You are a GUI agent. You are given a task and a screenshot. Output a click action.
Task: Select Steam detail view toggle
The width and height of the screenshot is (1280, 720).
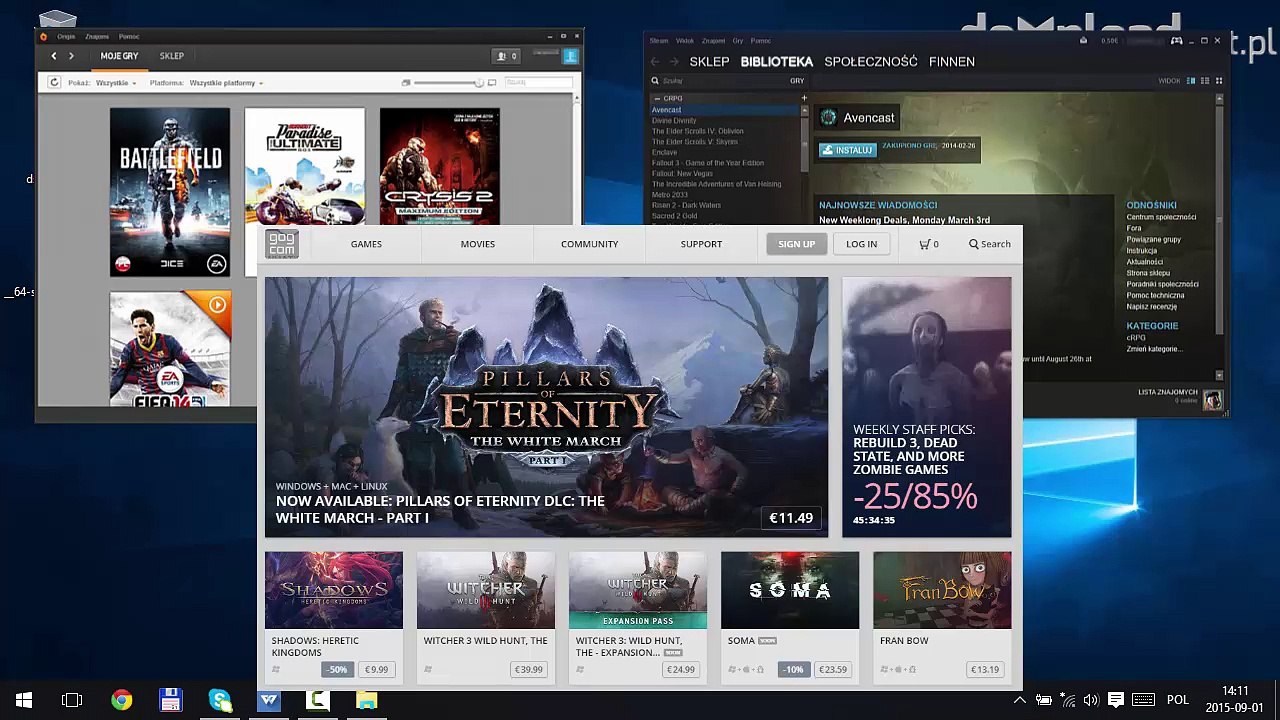1191,81
